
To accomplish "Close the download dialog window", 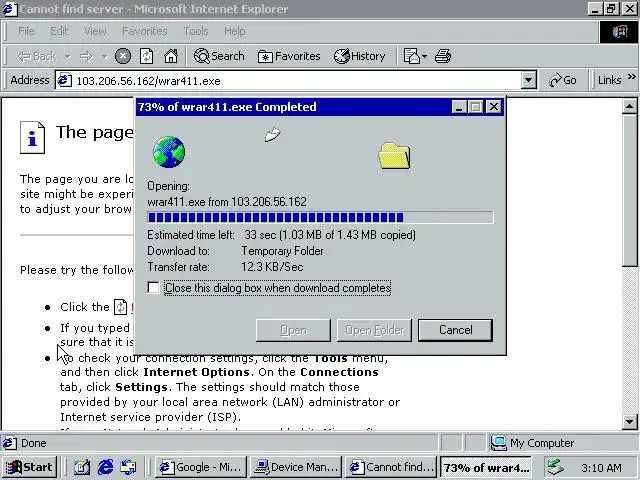I will point(494,107).
